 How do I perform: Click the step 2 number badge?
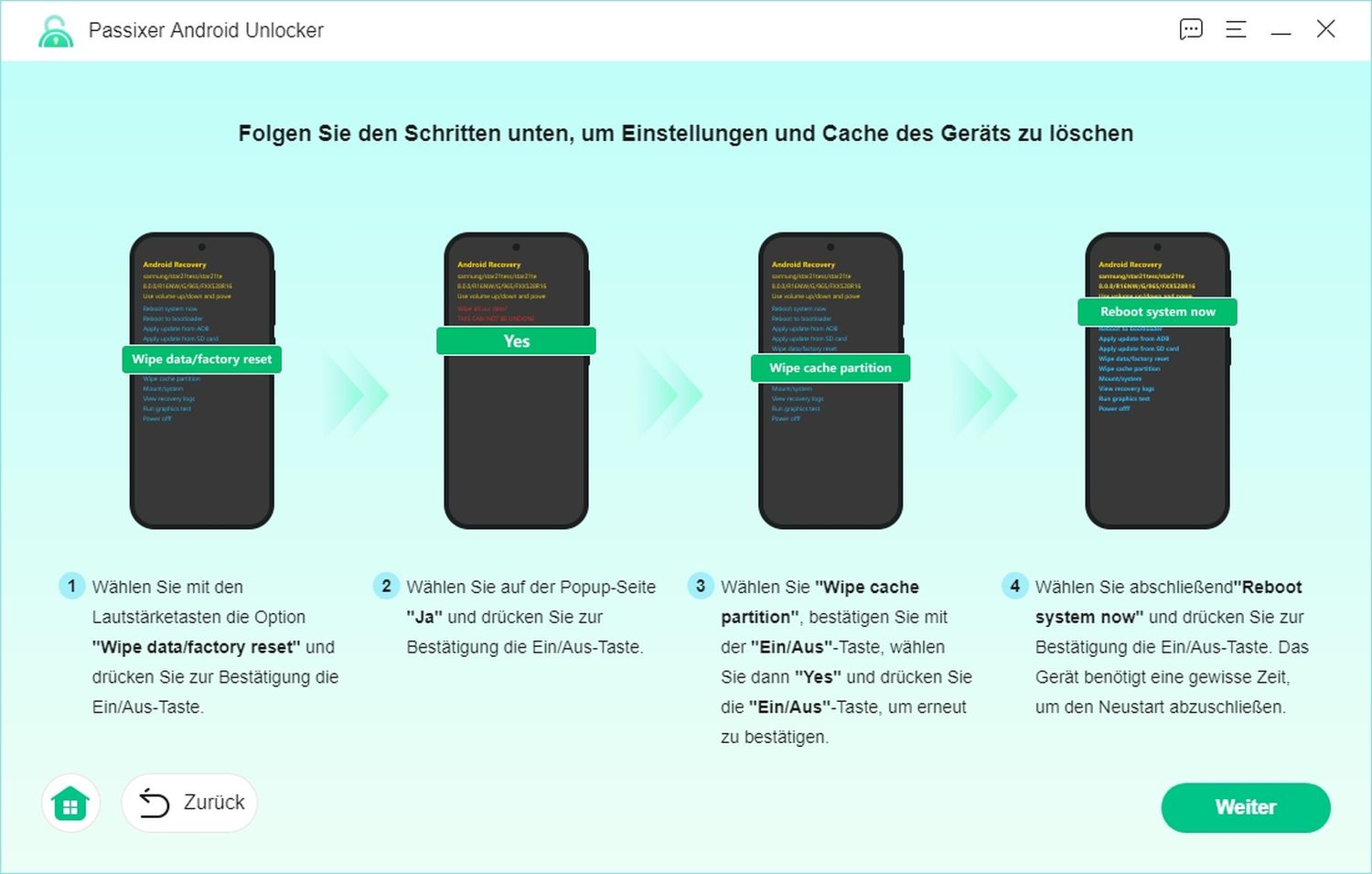(x=386, y=586)
